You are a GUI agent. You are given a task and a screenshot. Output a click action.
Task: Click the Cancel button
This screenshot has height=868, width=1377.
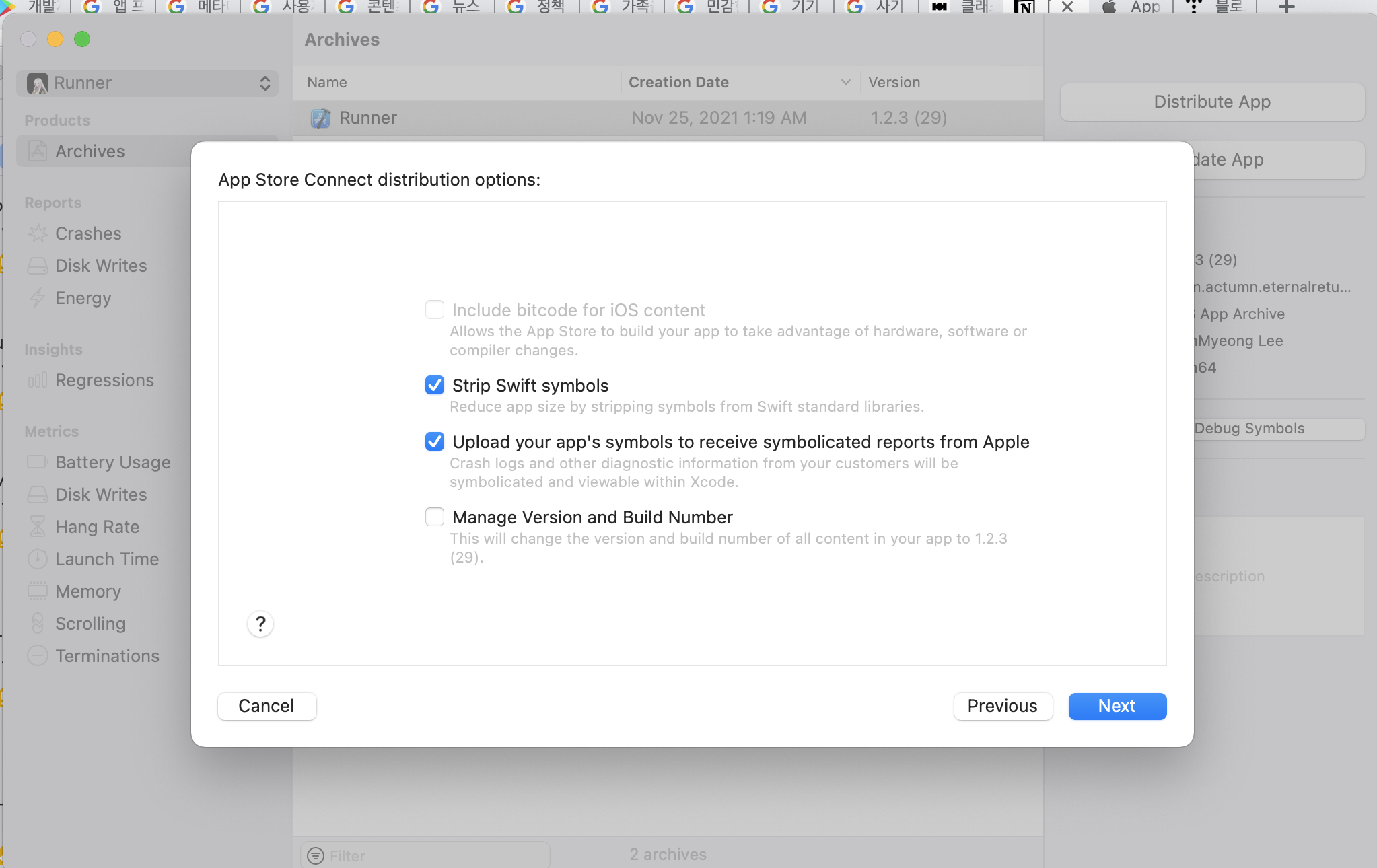pyautogui.click(x=267, y=706)
